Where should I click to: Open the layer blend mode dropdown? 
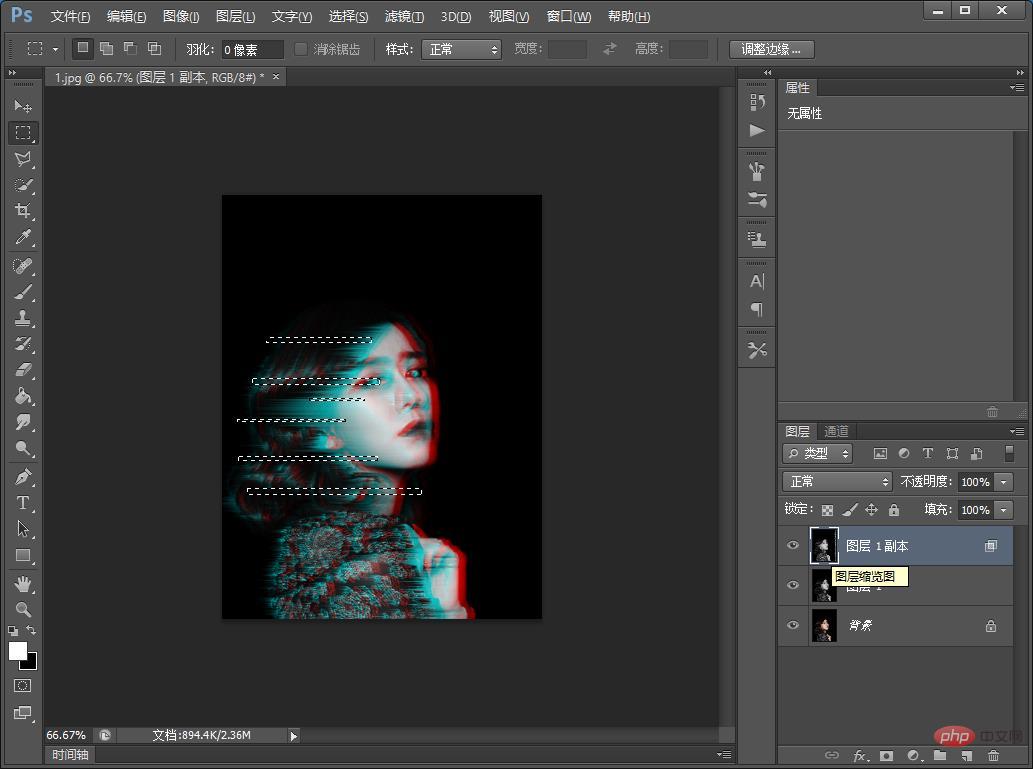836,482
